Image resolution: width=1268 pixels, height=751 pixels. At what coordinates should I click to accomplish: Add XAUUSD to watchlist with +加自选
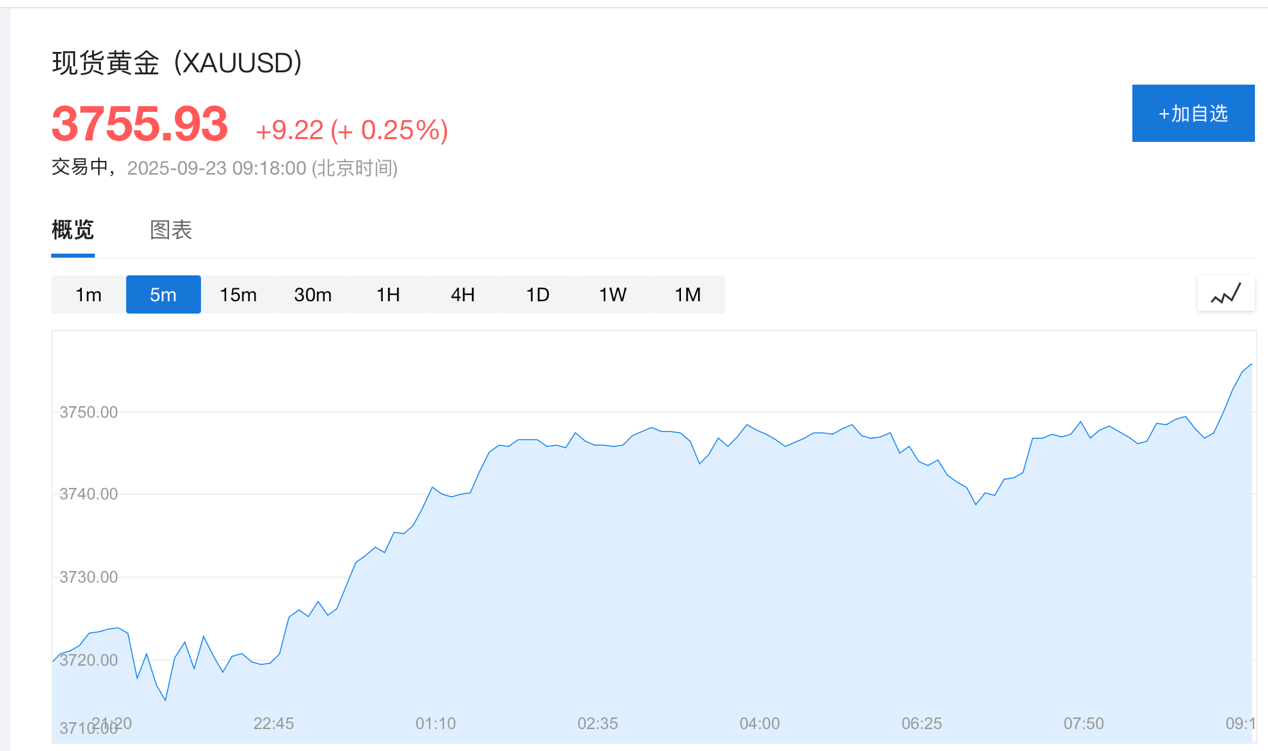coord(1192,113)
